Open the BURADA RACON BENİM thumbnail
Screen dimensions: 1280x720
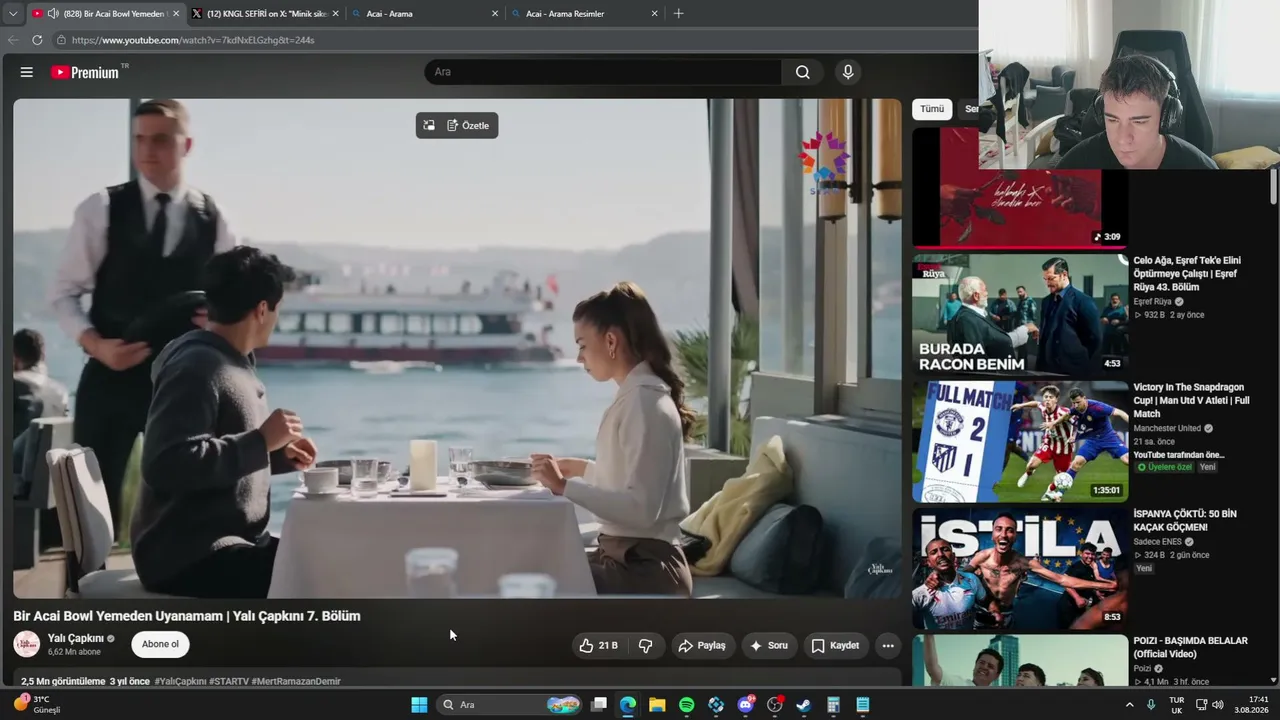1020,315
